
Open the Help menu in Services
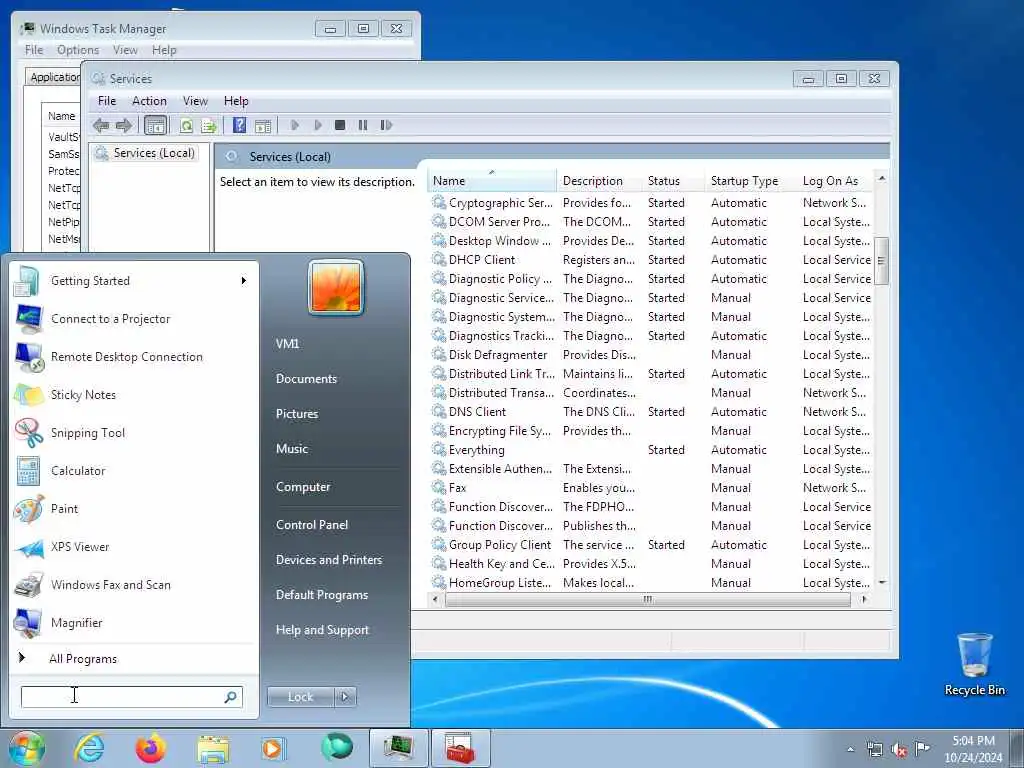point(236,101)
